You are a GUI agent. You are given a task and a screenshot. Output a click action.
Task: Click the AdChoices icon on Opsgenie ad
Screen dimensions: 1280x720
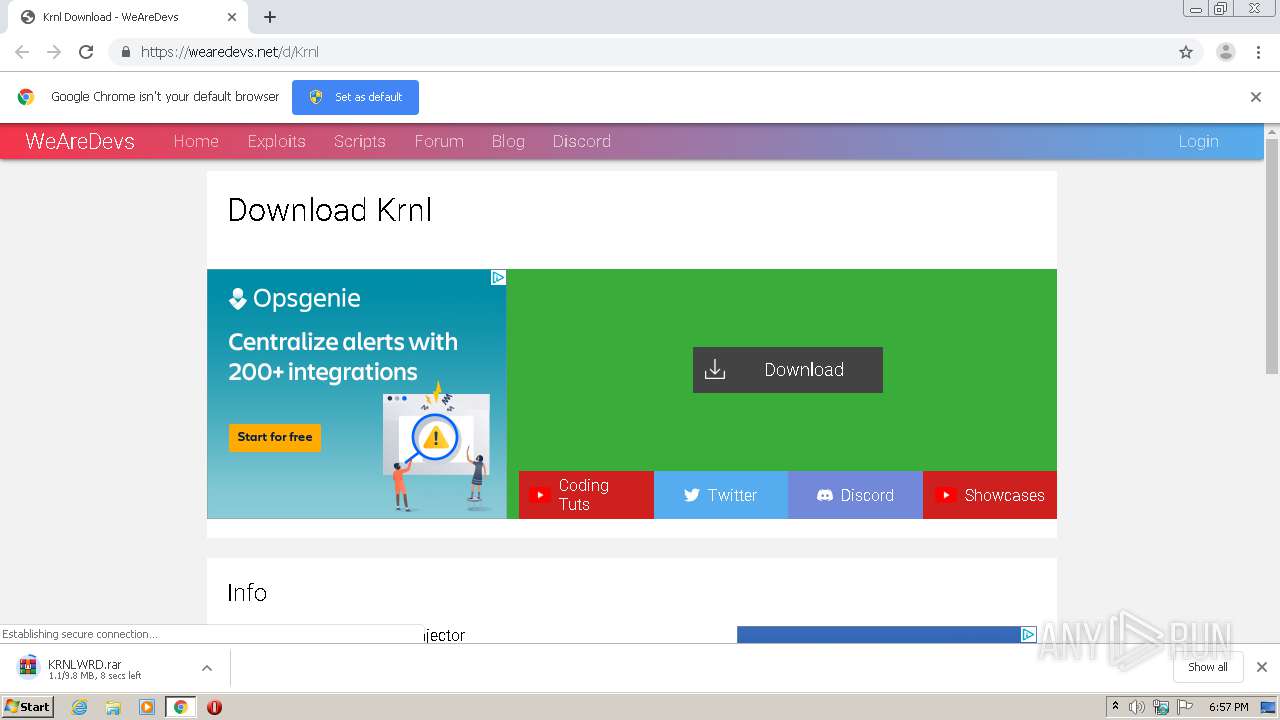[x=498, y=277]
